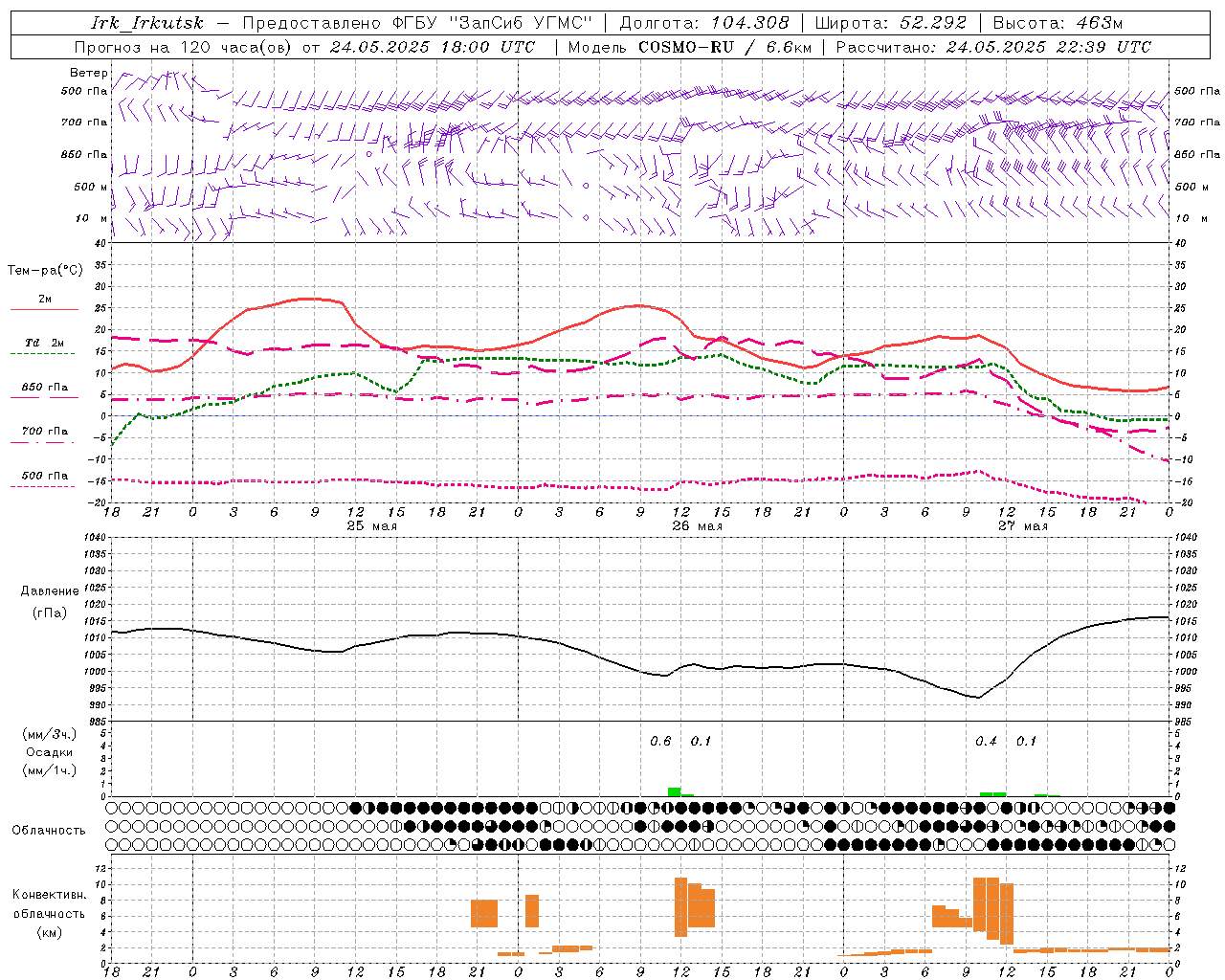
Task: Click the '(км)' unit under convective cloud label
Action: tap(50, 932)
